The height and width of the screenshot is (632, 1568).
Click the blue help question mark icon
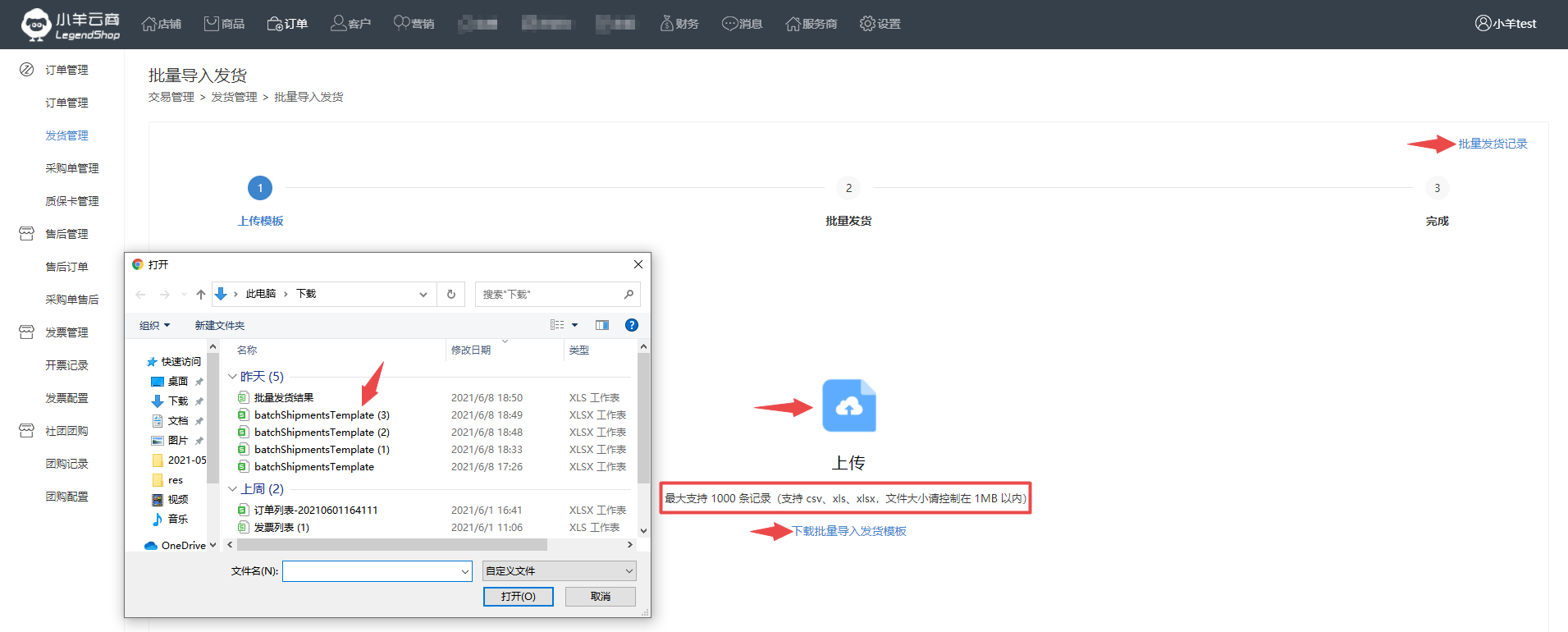(x=631, y=325)
